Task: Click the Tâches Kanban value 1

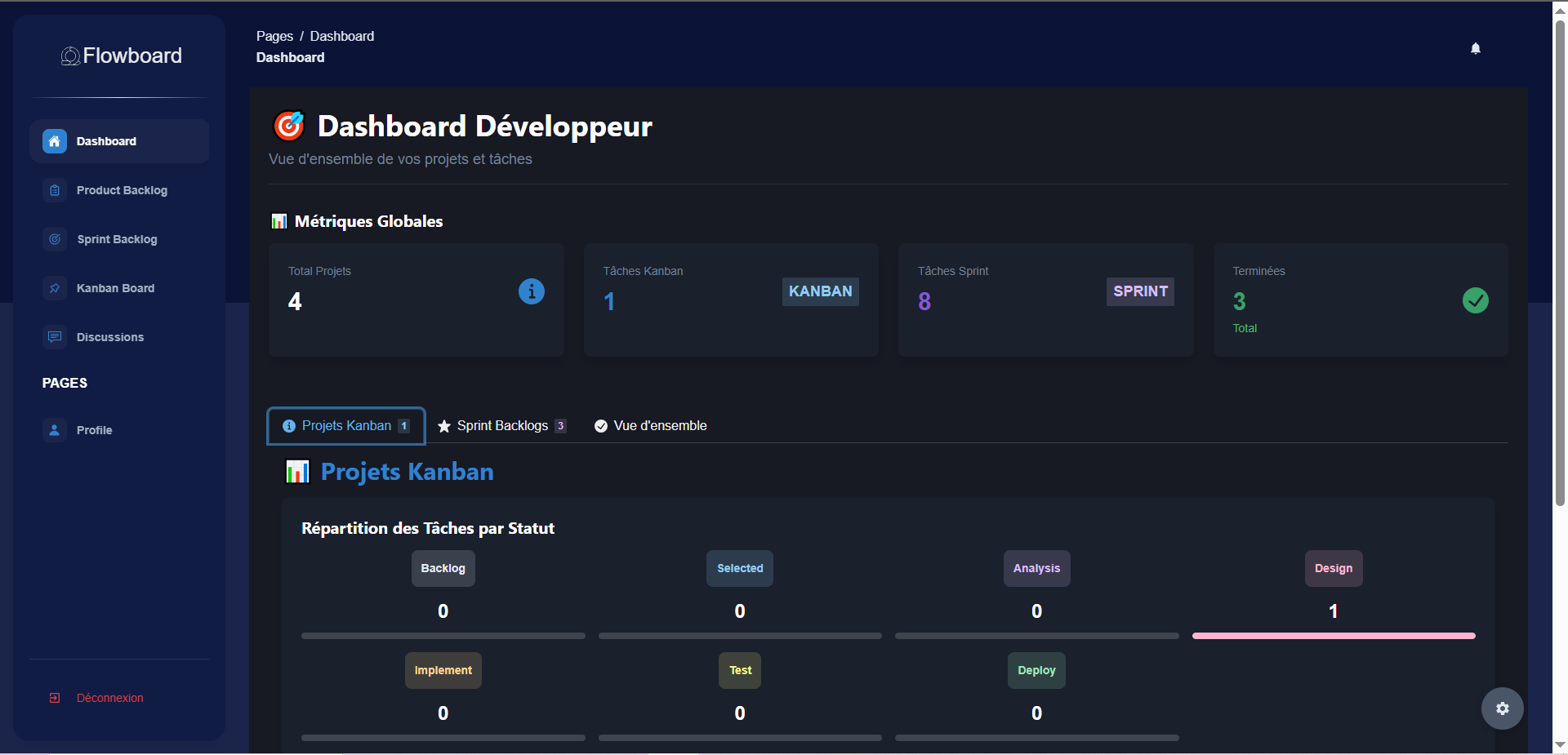Action: [609, 302]
